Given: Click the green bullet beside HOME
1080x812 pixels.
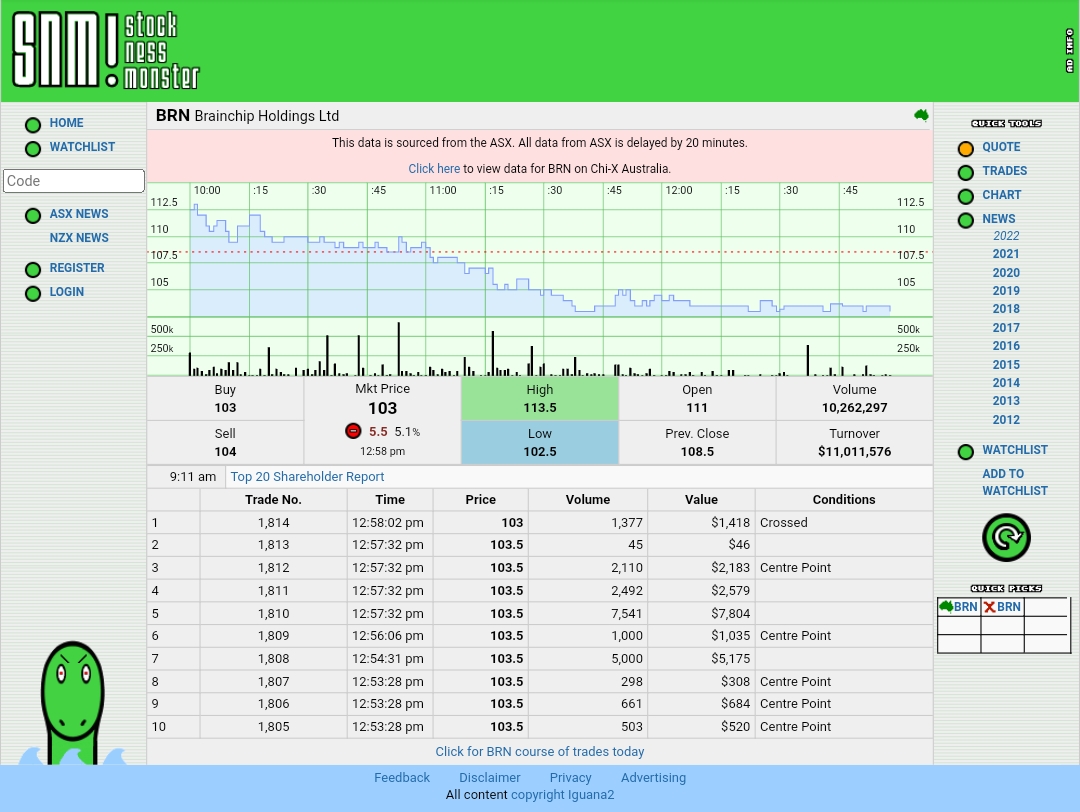Looking at the screenshot, I should coord(33,125).
